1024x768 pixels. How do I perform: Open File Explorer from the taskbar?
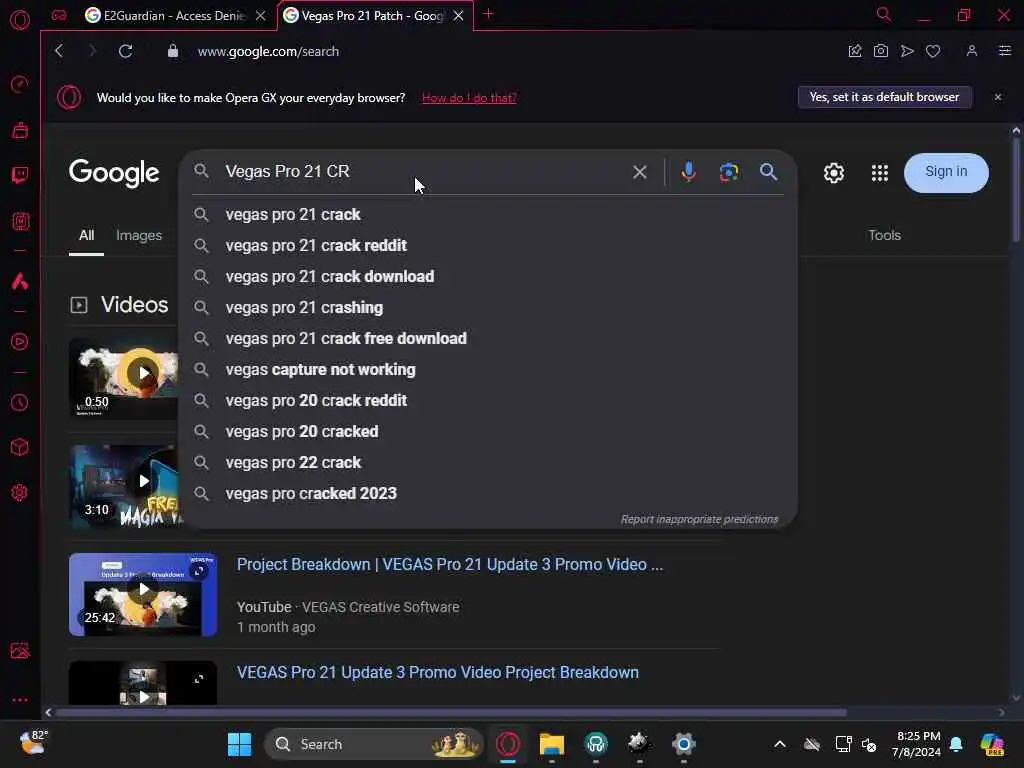pyautogui.click(x=552, y=744)
